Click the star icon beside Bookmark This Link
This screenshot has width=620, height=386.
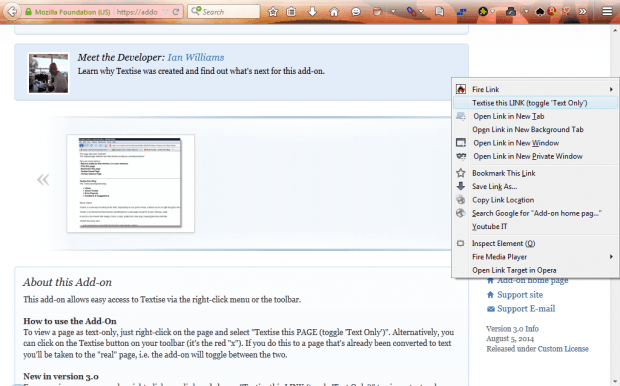coord(461,173)
